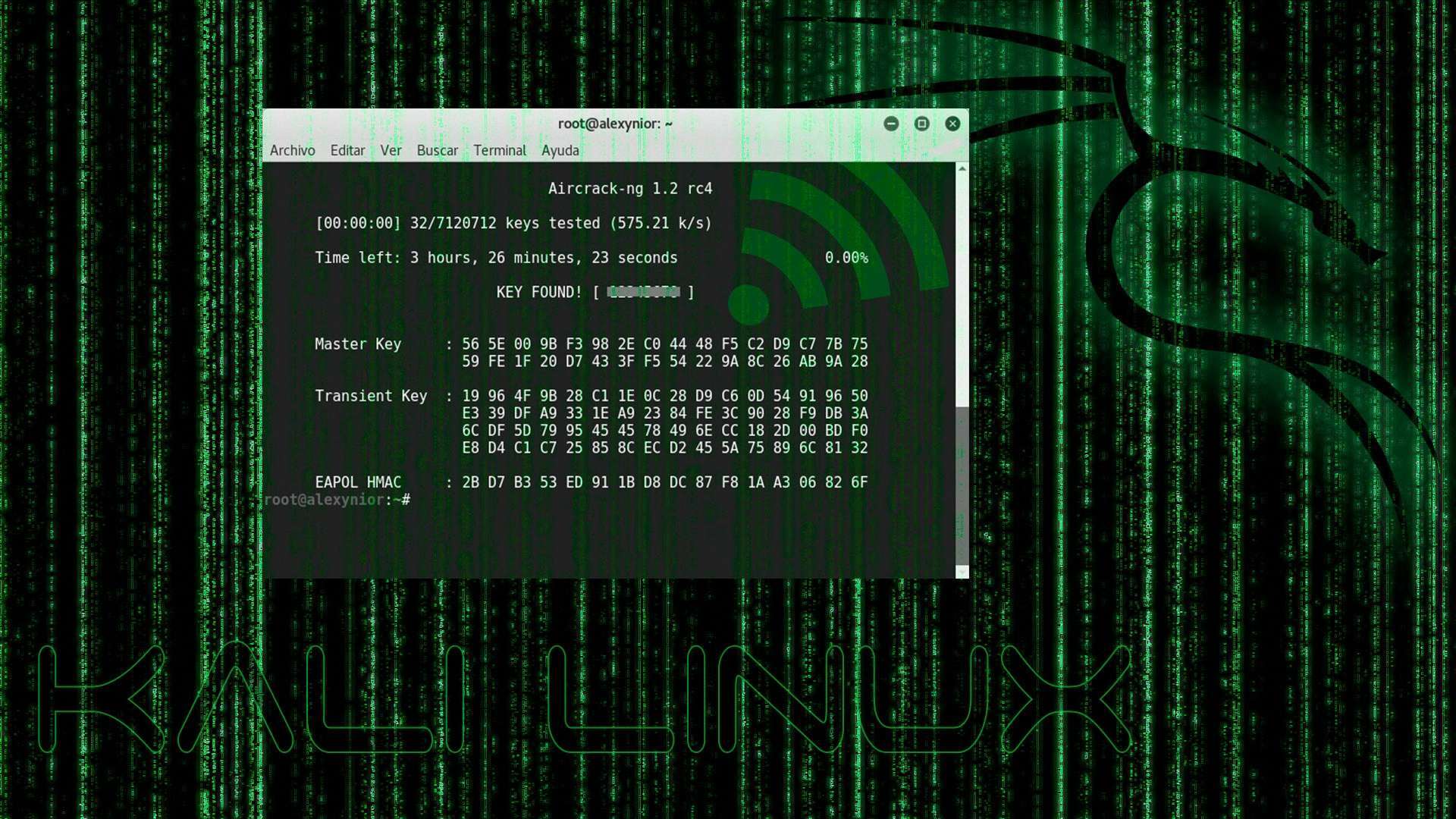Screen dimensions: 1456x819
Task: Open the Editar menu
Action: [347, 150]
